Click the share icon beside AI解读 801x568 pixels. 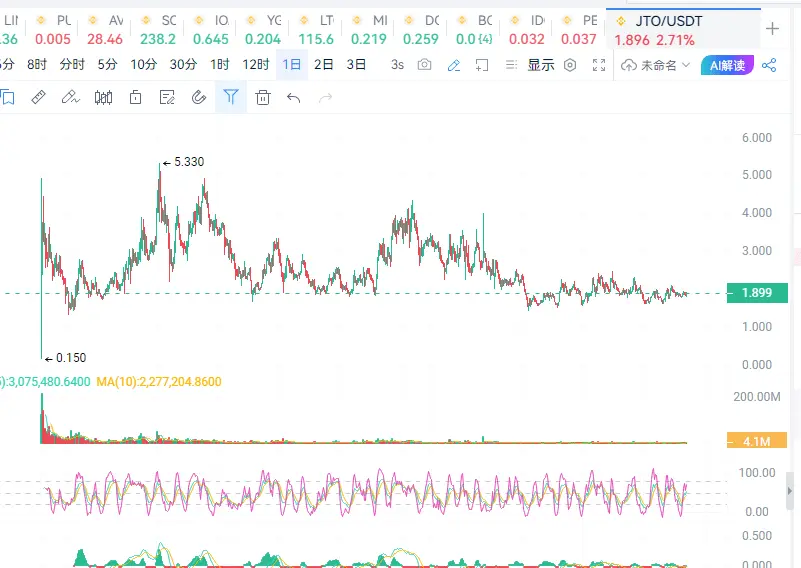pos(769,65)
